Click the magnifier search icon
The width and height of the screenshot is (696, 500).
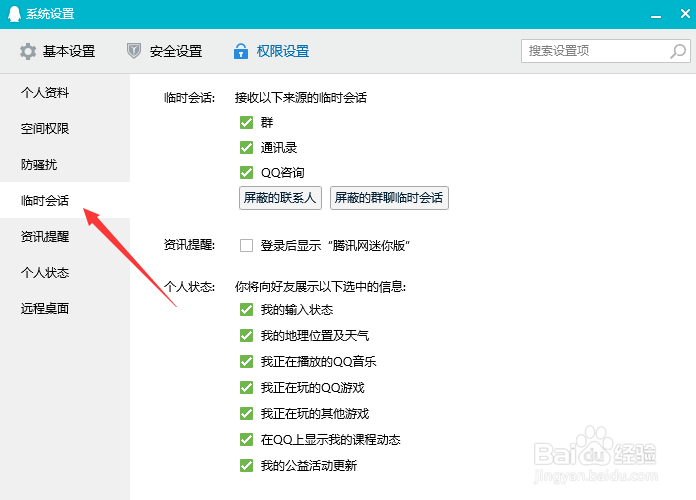click(x=678, y=51)
